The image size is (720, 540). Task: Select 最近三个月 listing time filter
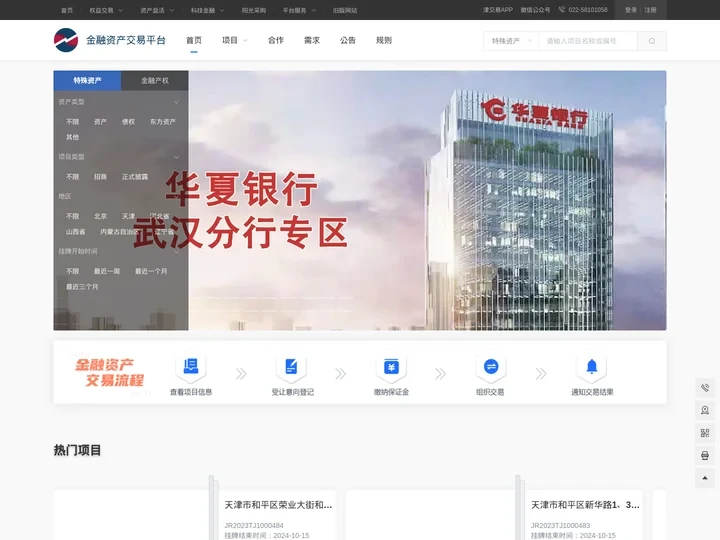(x=82, y=287)
